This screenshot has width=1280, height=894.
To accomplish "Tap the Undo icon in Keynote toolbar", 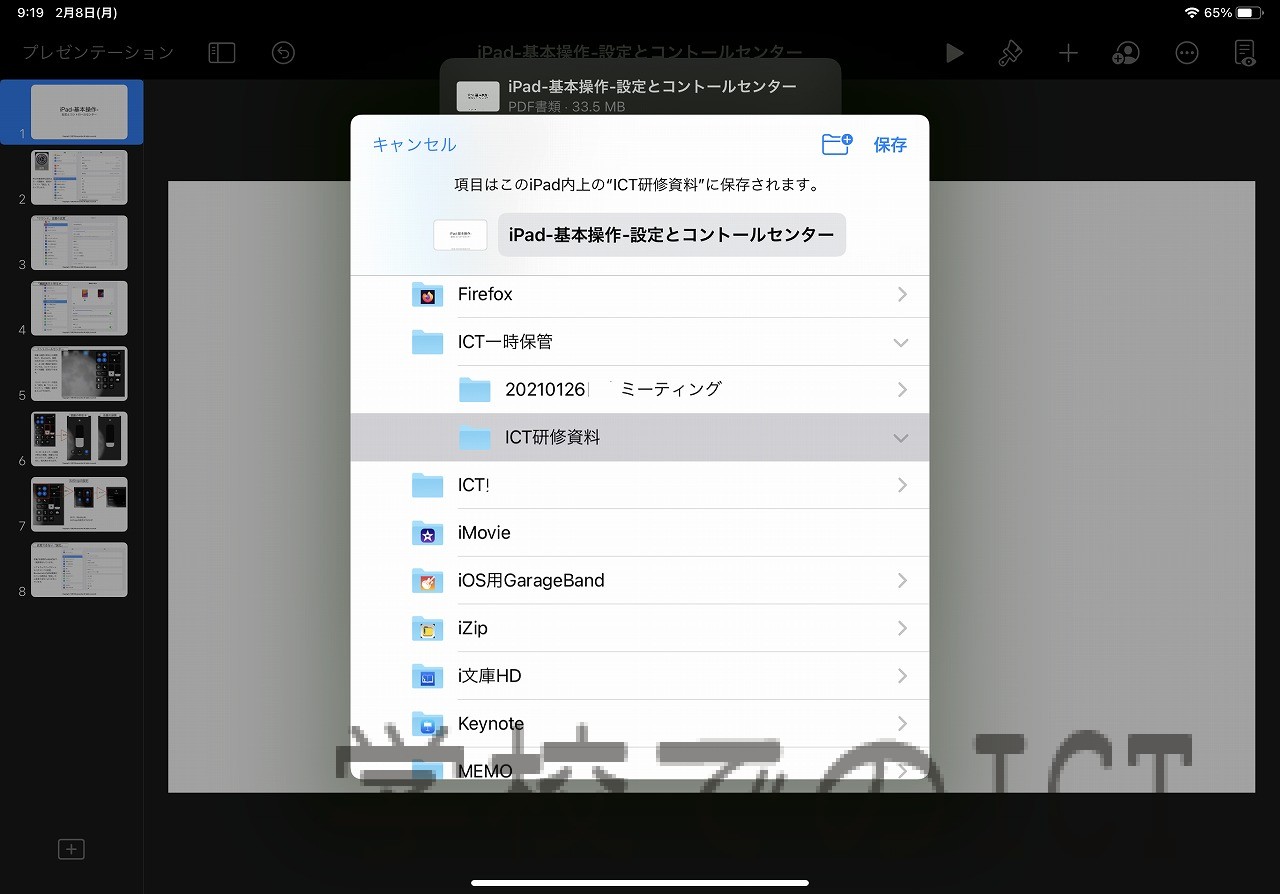I will click(x=283, y=53).
